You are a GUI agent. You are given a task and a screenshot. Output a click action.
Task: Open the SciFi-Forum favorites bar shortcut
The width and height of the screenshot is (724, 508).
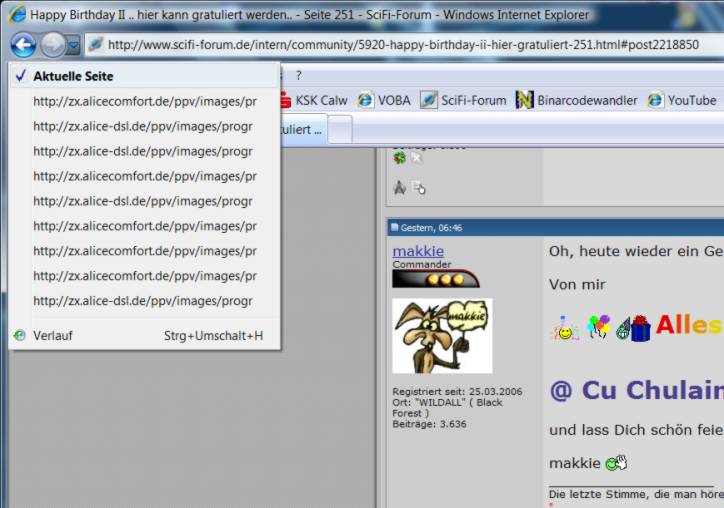(463, 100)
